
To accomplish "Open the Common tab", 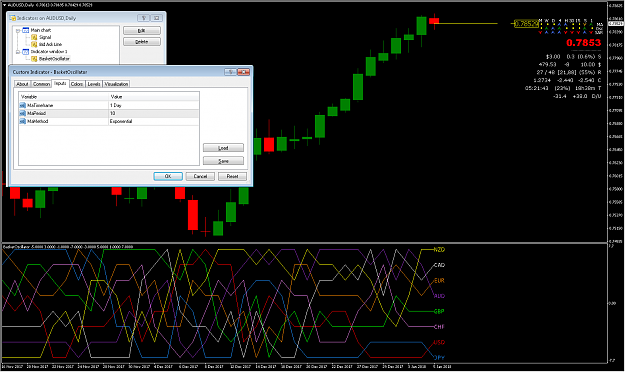I will point(41,84).
